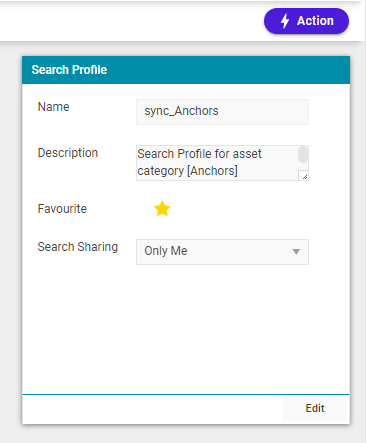Click the blank footer bar beside Edit

[x=153, y=408]
